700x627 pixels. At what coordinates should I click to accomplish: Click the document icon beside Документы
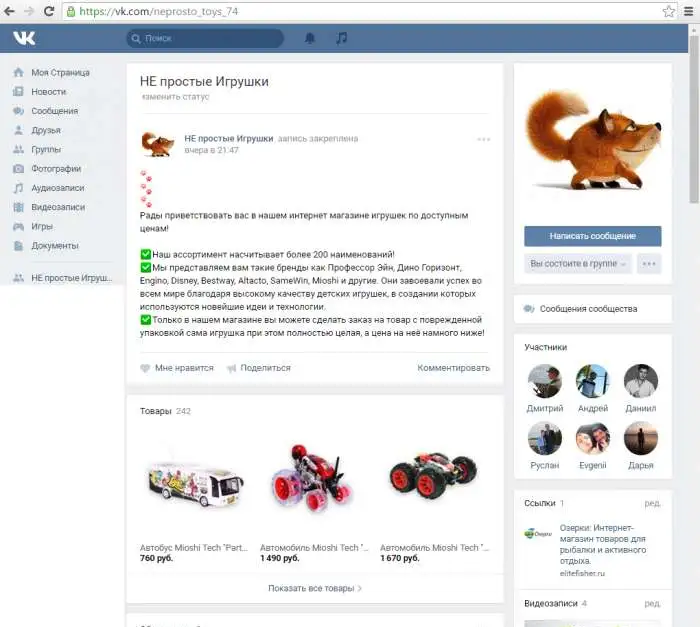pyautogui.click(x=18, y=246)
